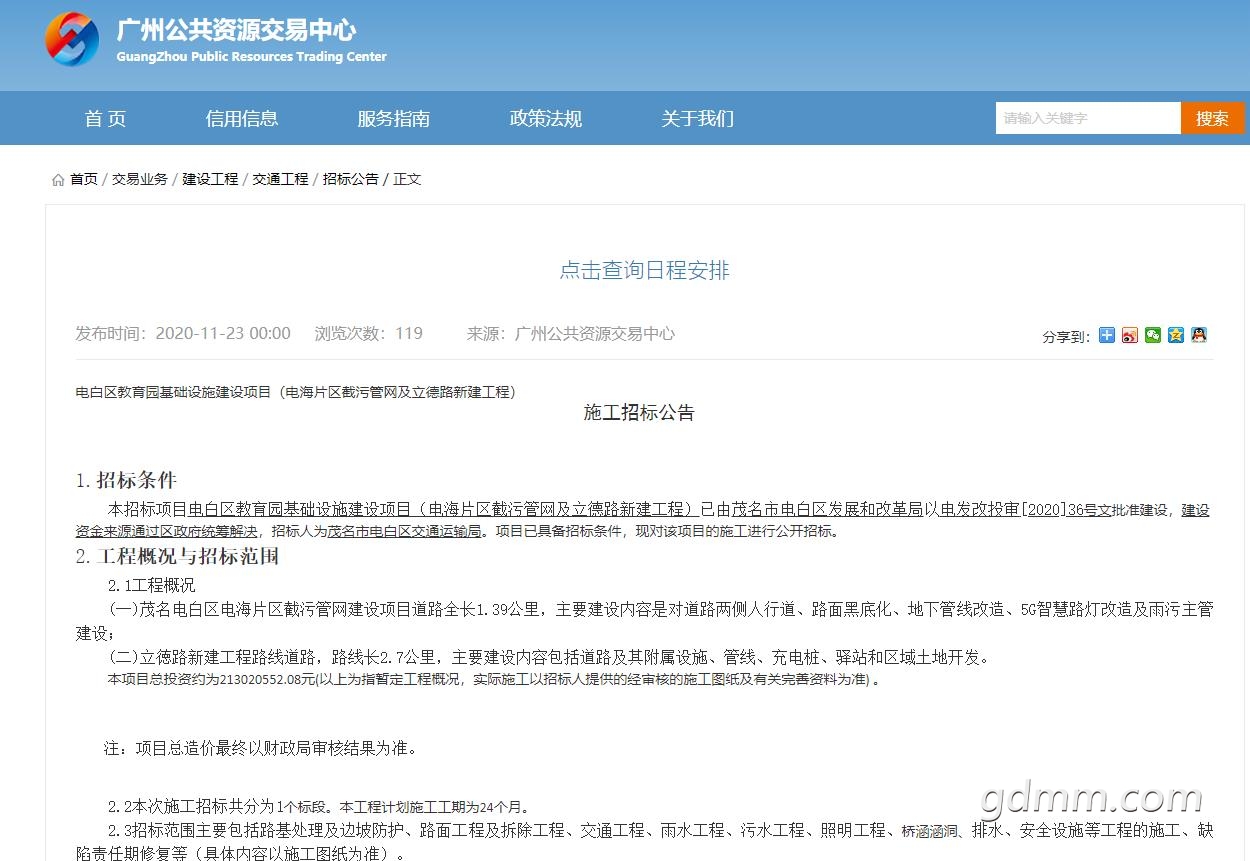Screen dimensions: 1250x861
Task: Click the source text 来源：广州公共资源交易中心
Action: click(571, 334)
